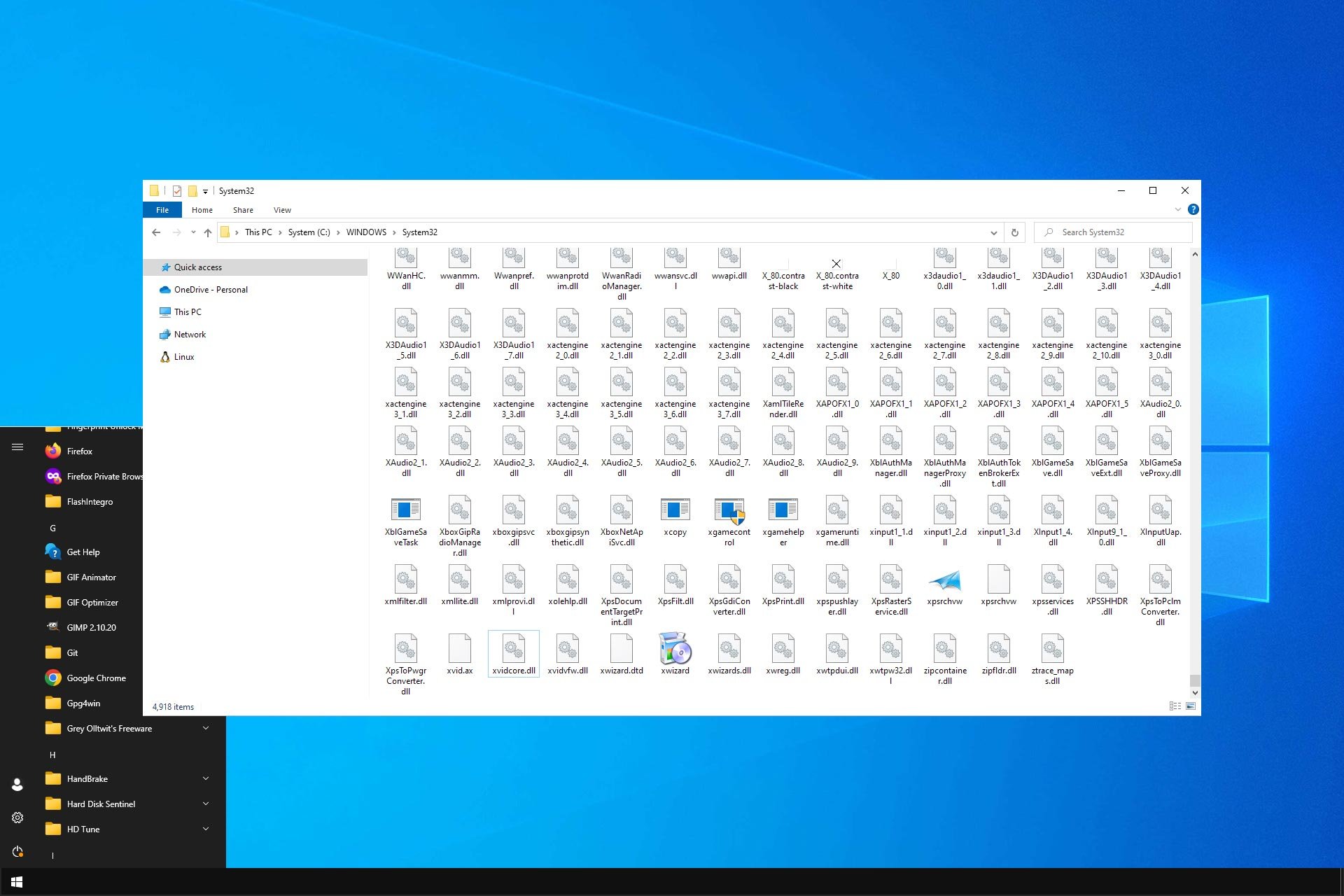The image size is (1344, 896).
Task: Click the Search System32 box
Action: pos(1113,232)
